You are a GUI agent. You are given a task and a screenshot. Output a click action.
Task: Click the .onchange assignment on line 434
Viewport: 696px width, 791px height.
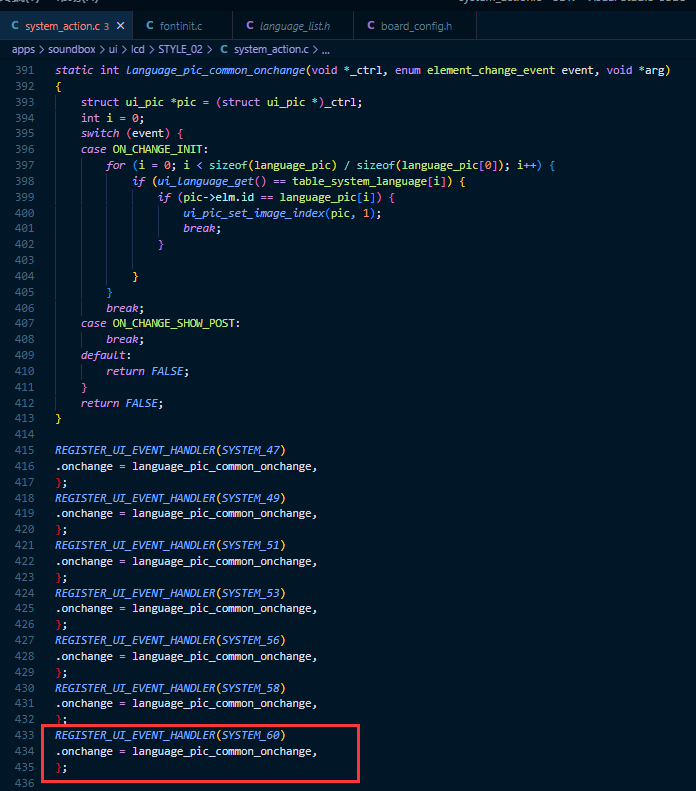point(186,751)
